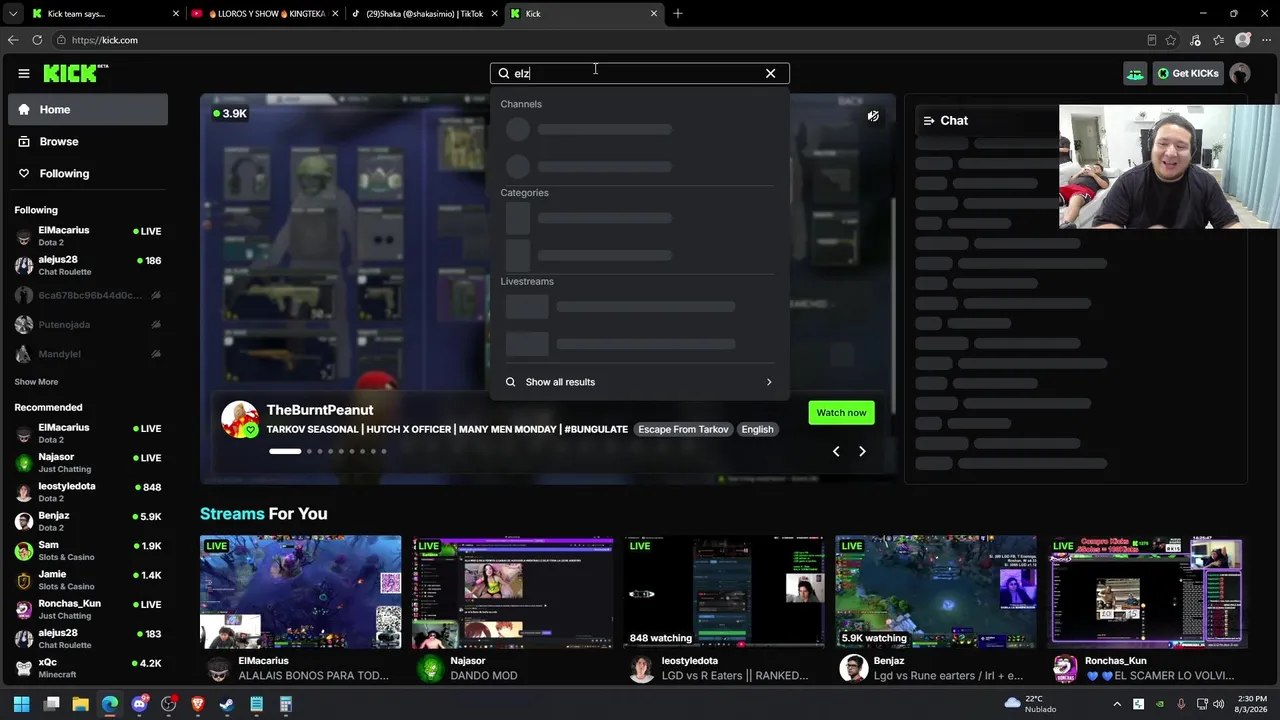The height and width of the screenshot is (720, 1280).
Task: Open Jamie Slots & Casino channel
Action: (x=88, y=580)
